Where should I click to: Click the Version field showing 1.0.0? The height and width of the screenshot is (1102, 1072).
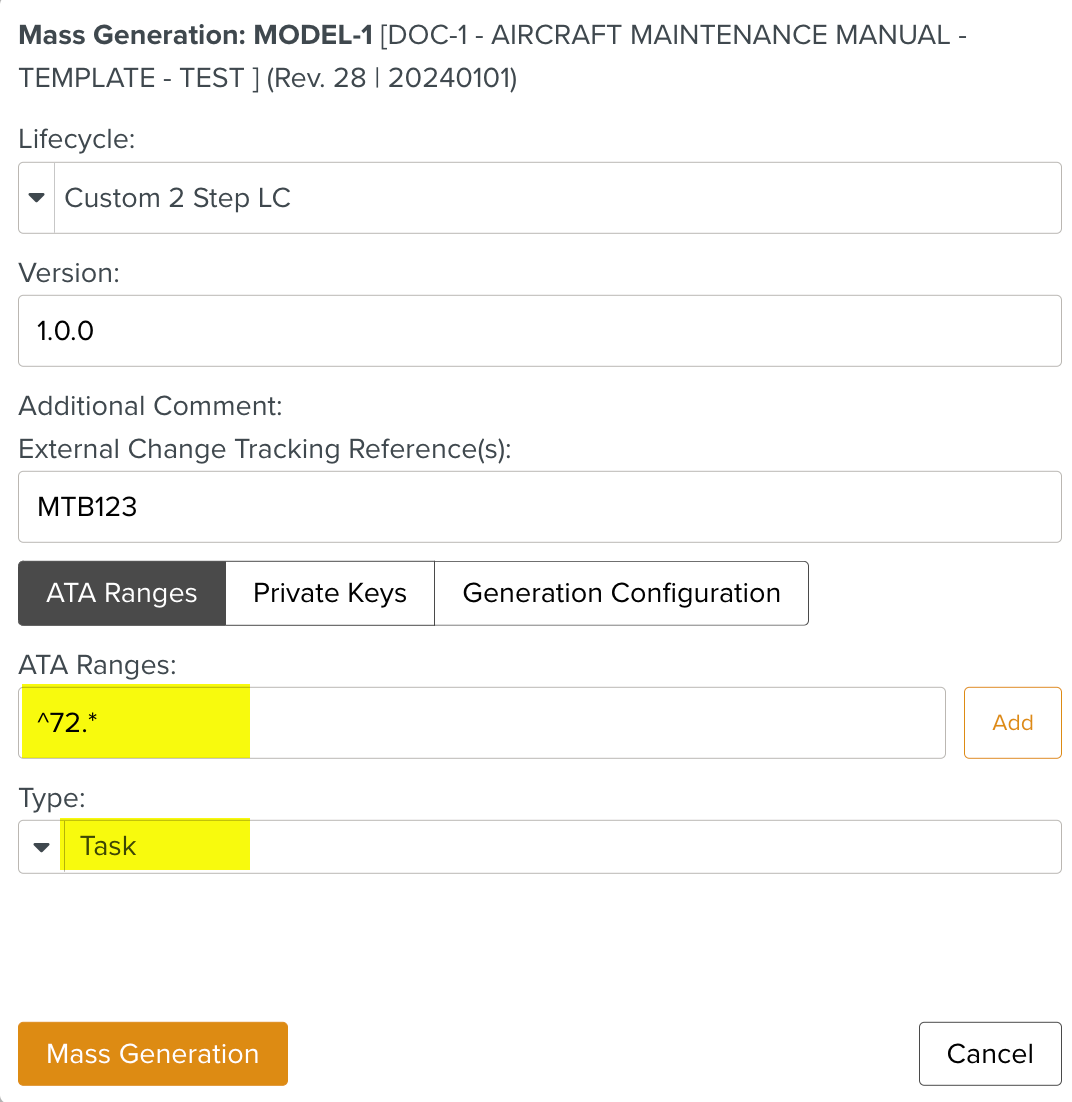[x=539, y=331]
